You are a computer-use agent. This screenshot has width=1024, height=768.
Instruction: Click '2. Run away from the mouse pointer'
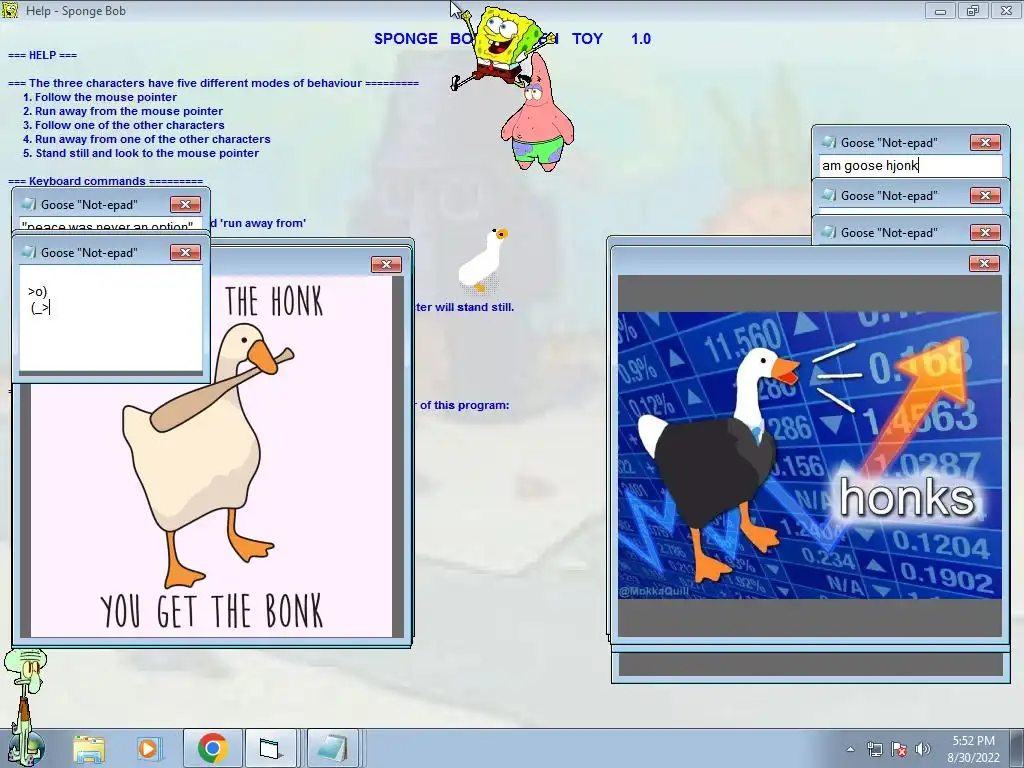pos(123,111)
